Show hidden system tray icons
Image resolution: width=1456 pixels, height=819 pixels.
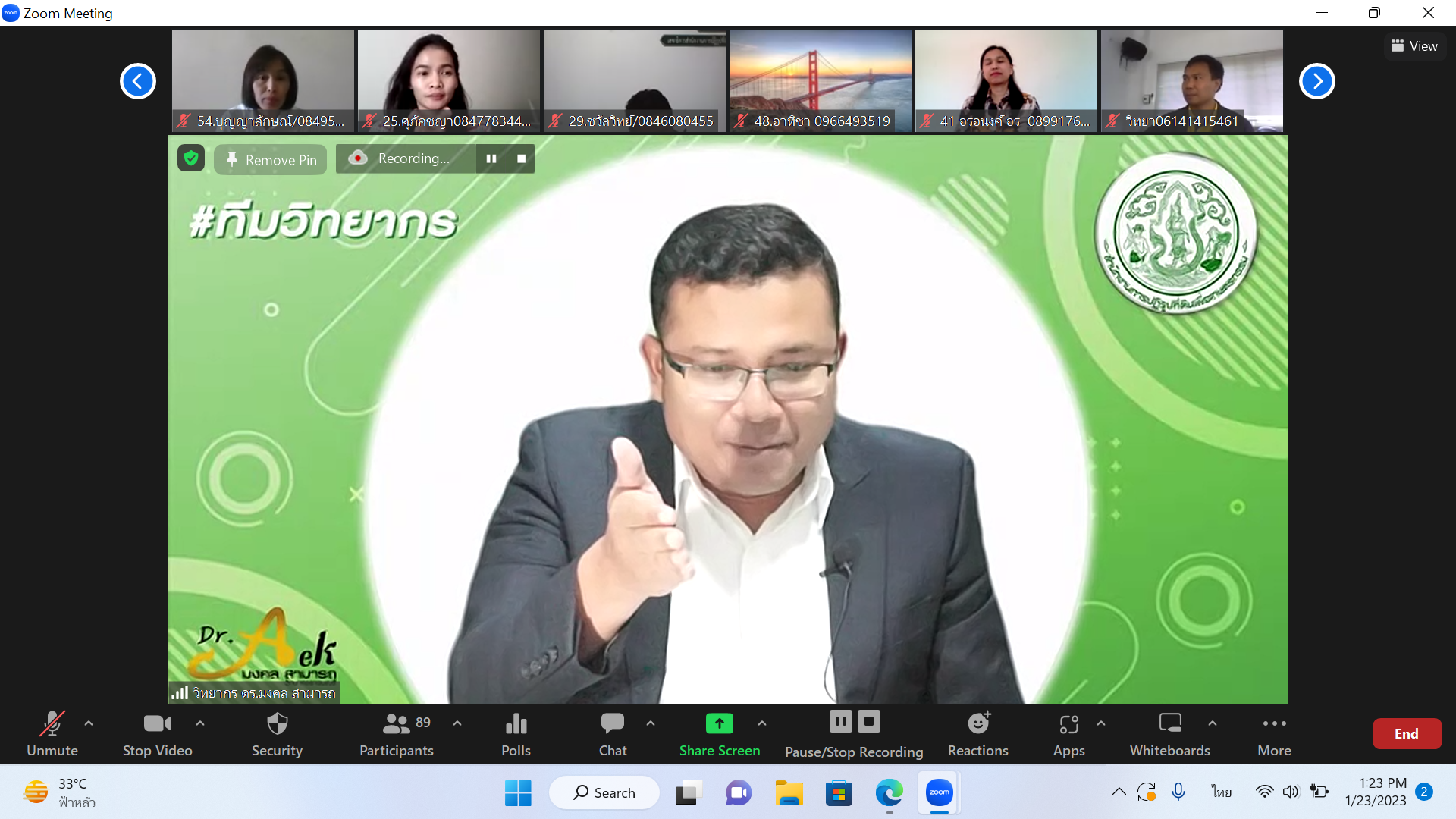click(x=1119, y=792)
